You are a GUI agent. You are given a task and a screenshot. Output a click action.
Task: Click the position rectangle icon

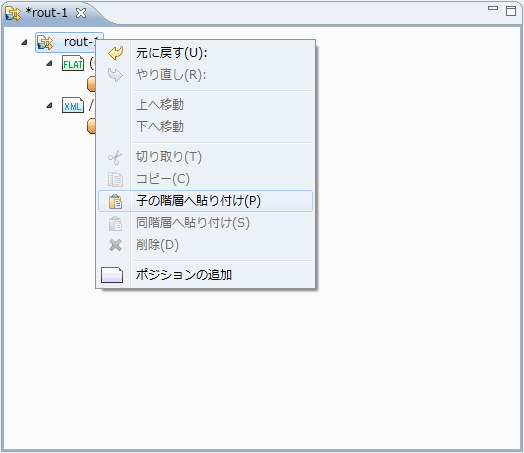[x=112, y=275]
